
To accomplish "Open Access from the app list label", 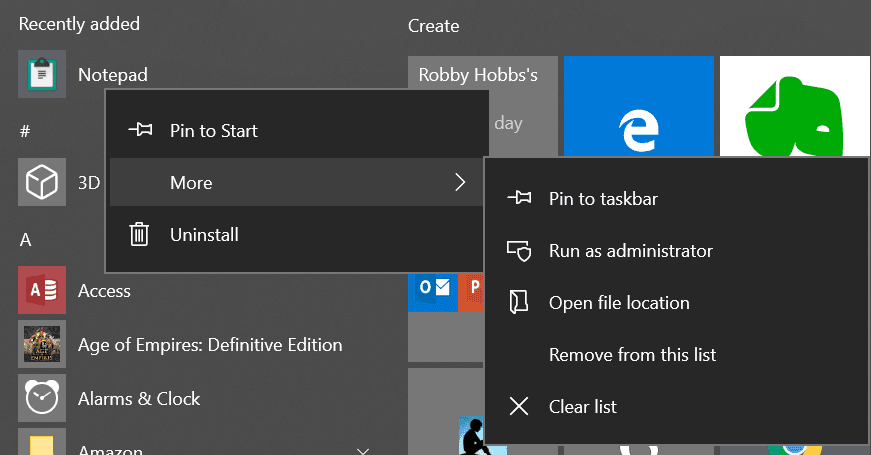I will (104, 291).
